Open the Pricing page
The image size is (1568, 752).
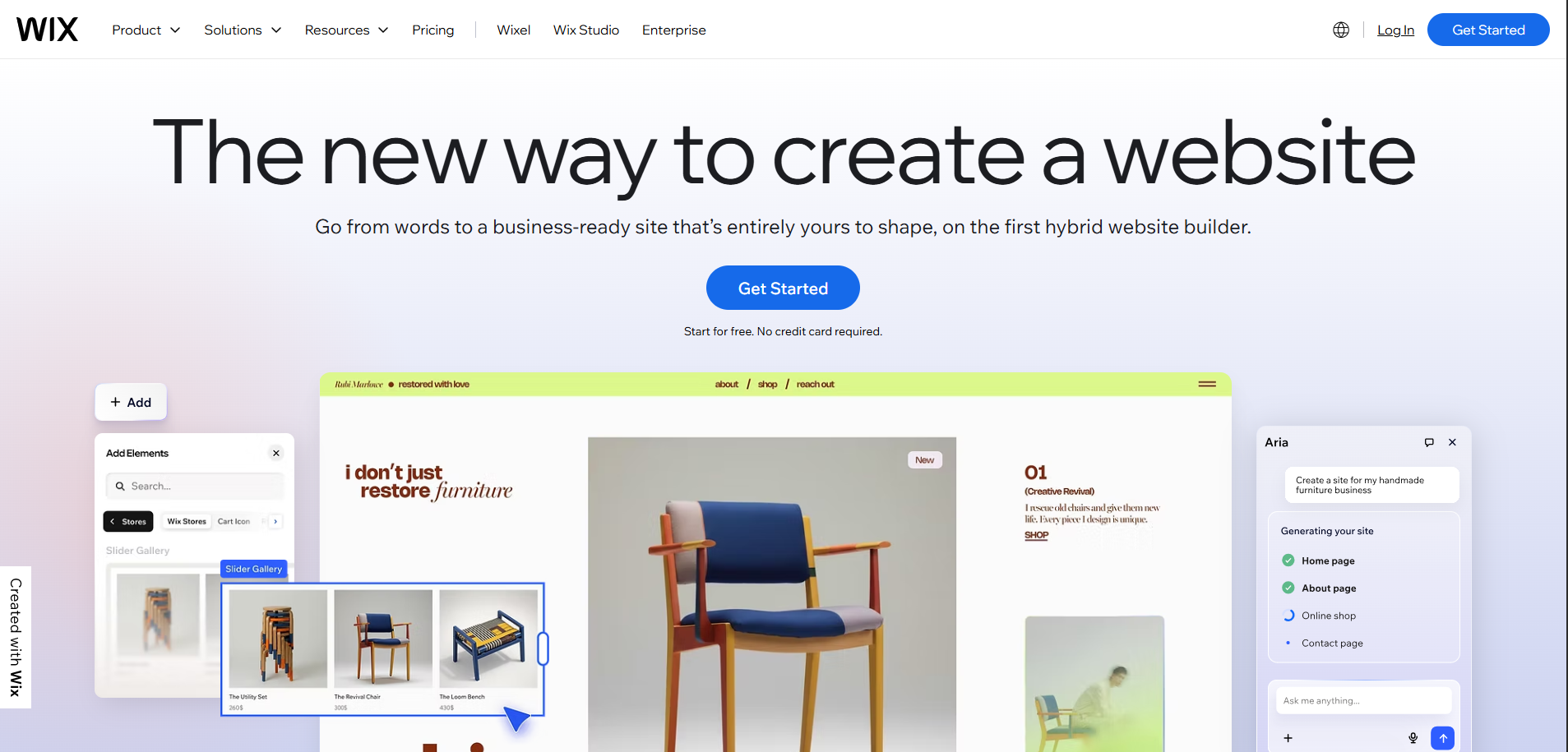(x=433, y=30)
